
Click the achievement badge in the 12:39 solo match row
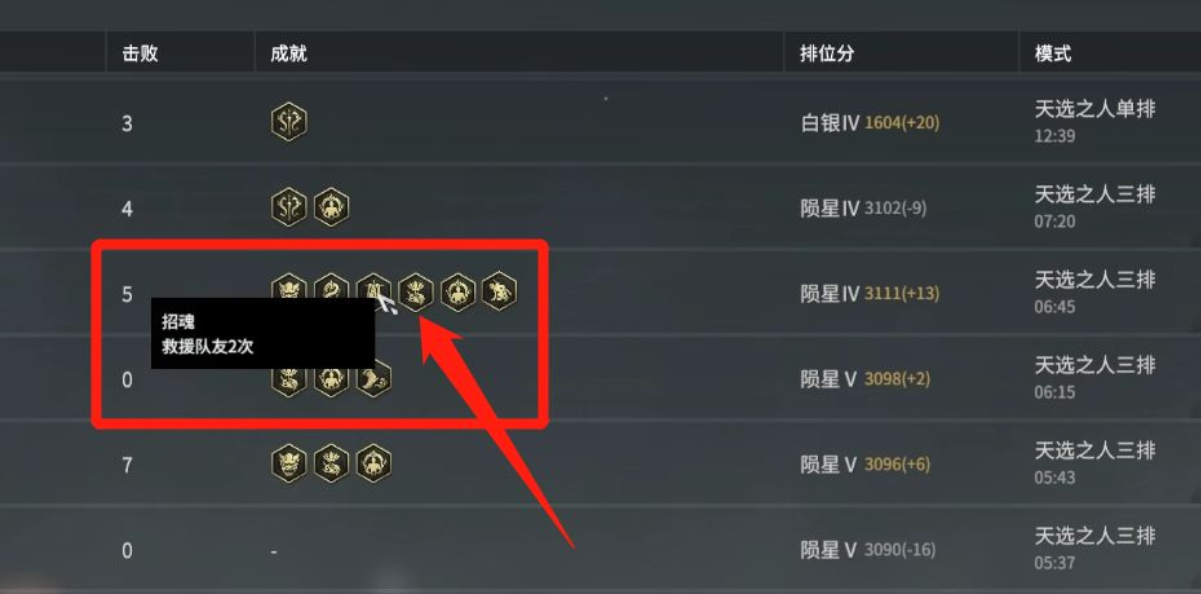click(289, 123)
